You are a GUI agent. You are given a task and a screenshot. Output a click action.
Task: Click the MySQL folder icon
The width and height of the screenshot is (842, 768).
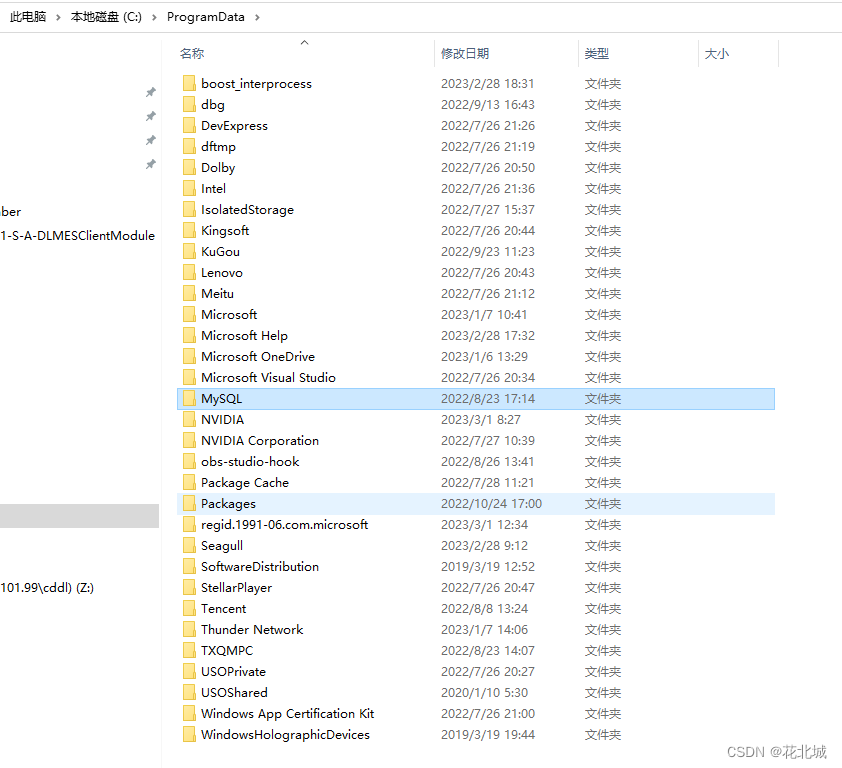(189, 398)
